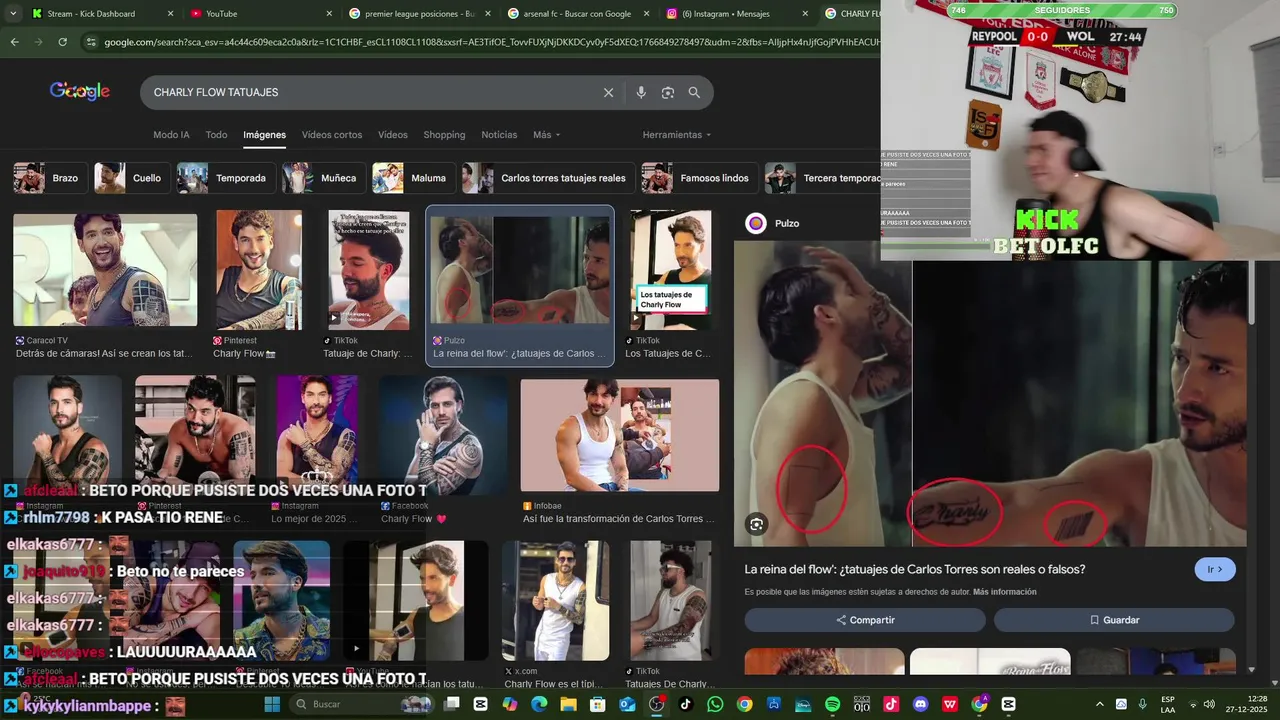Expand the Más search filter dropdown
The height and width of the screenshot is (720, 1280).
coord(546,135)
